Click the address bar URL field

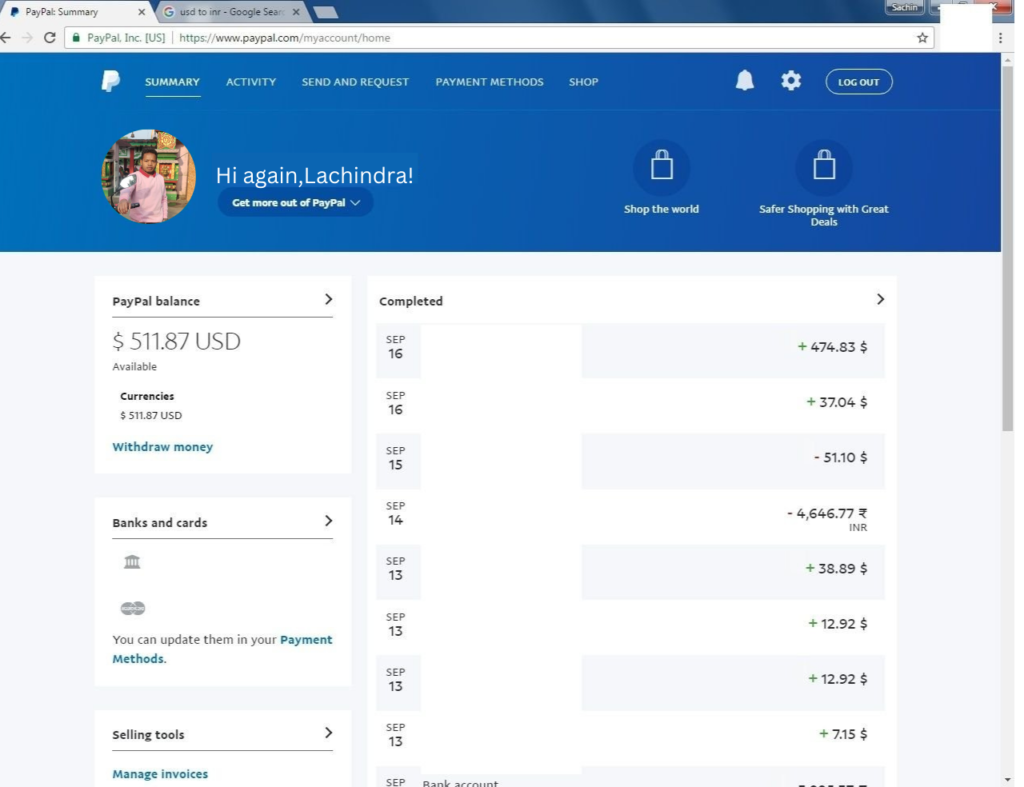pyautogui.click(x=500, y=38)
